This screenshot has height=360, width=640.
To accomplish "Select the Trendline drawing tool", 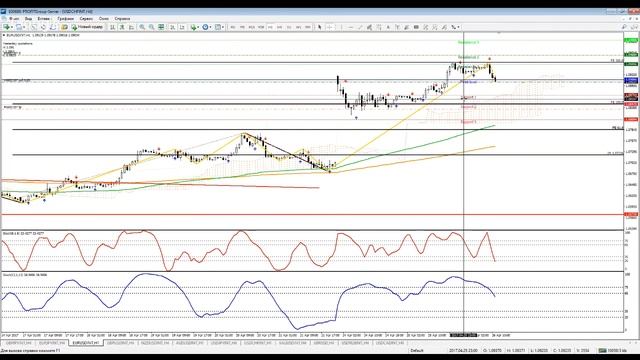I will [360, 27].
